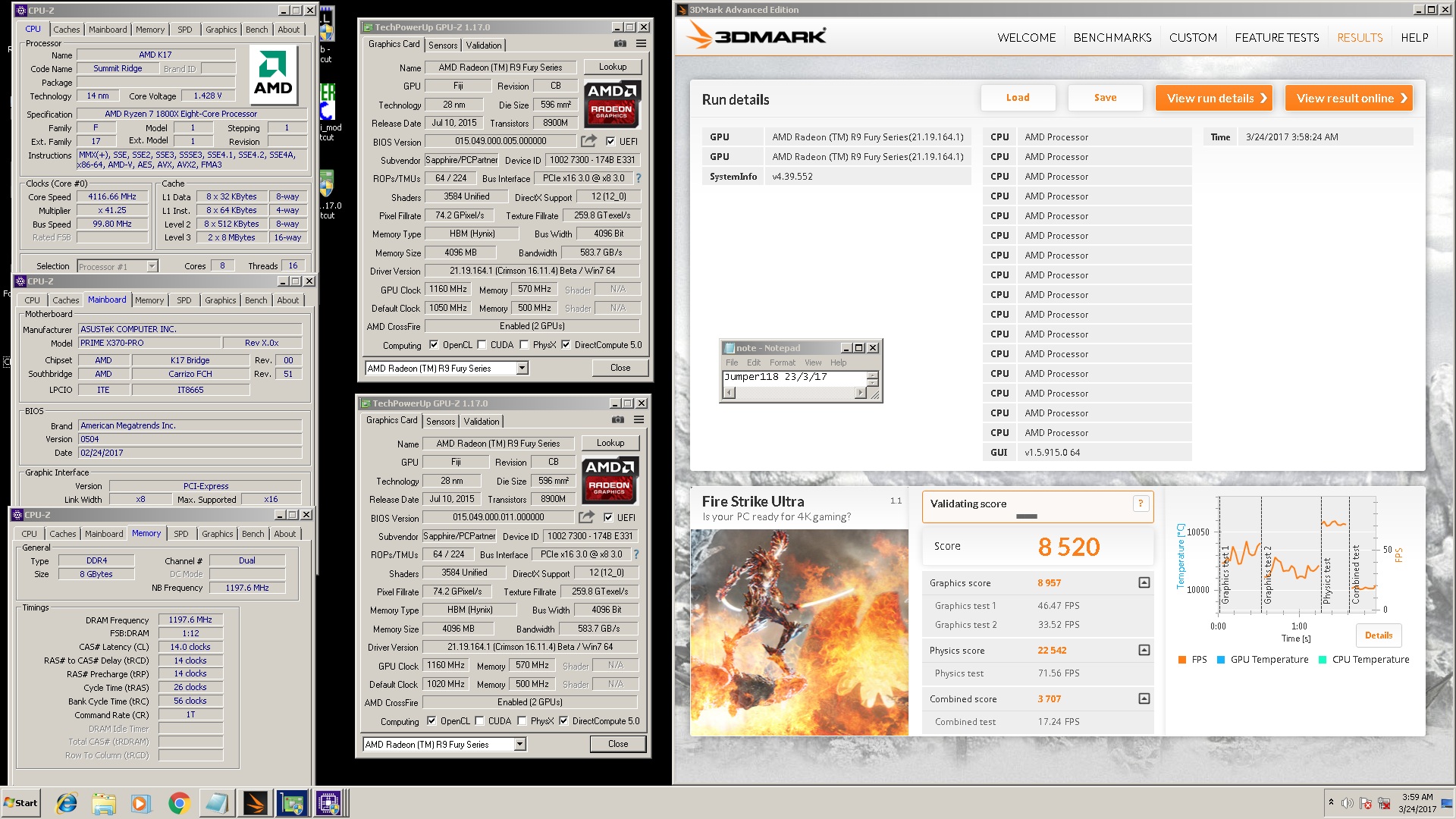Click the Fire Strike Ultra preview image
The width and height of the screenshot is (1456, 819).
click(799, 632)
